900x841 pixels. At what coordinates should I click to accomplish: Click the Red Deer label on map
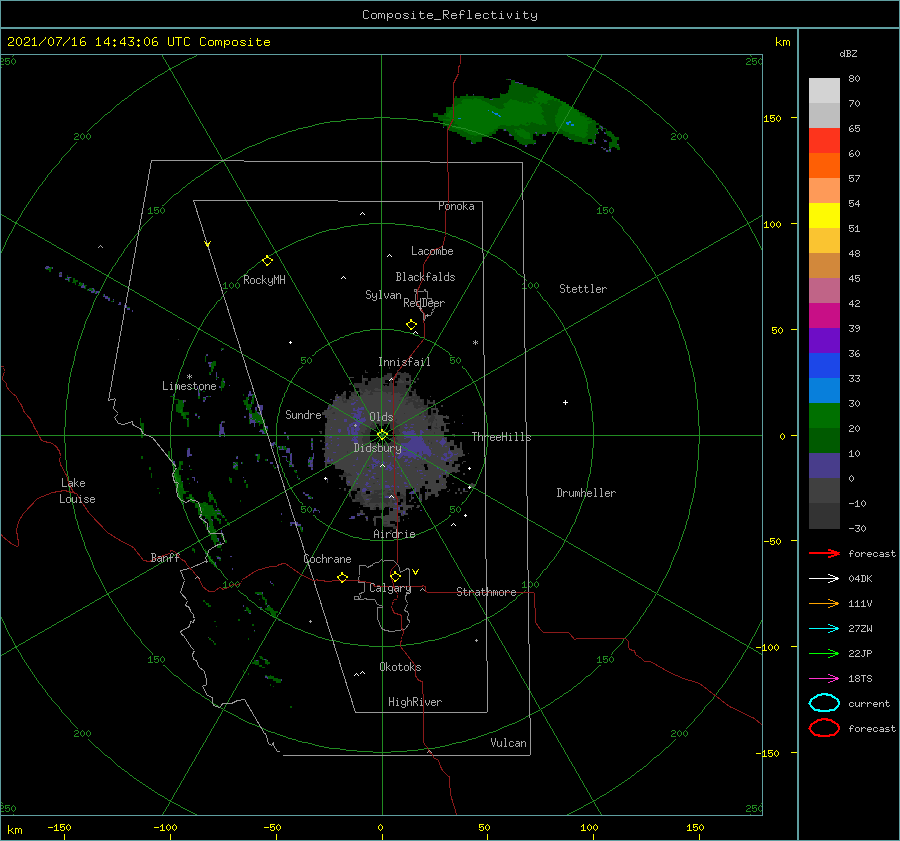pyautogui.click(x=424, y=303)
